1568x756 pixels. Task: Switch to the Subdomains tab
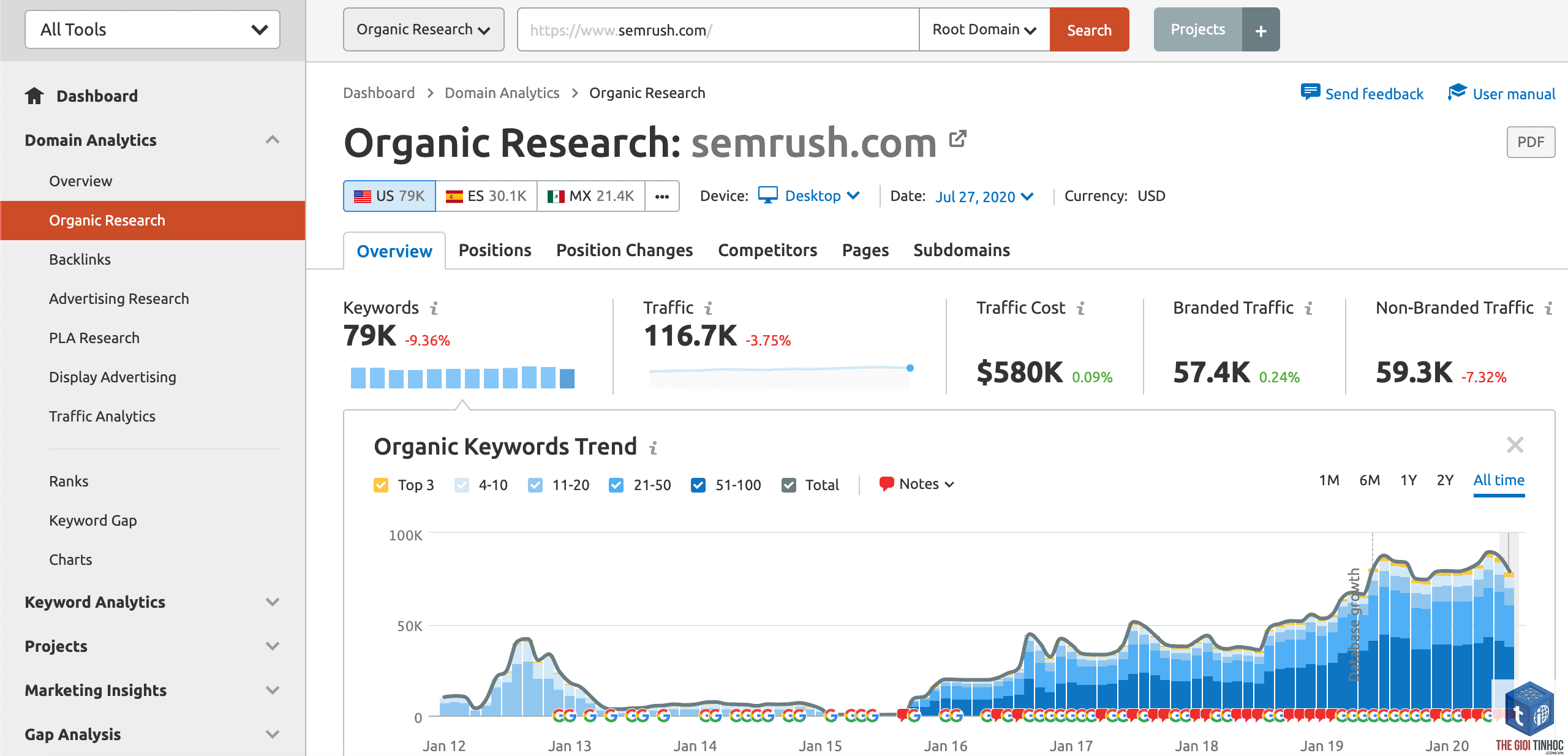click(962, 250)
